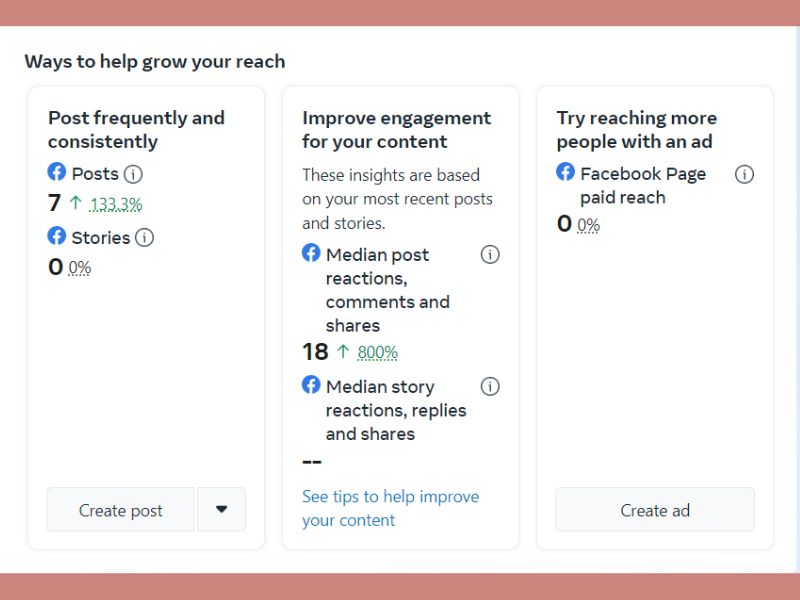Image resolution: width=800 pixels, height=600 pixels.
Task: Click the 133.3% posts change value
Action: [x=116, y=205]
